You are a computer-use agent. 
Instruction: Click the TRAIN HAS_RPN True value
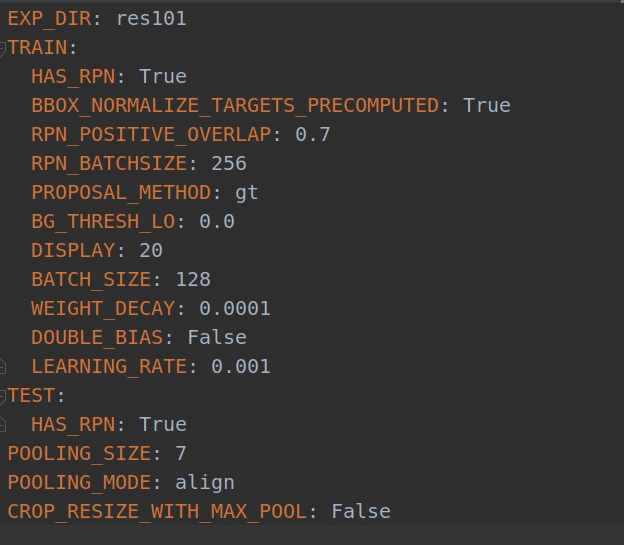[x=163, y=76]
